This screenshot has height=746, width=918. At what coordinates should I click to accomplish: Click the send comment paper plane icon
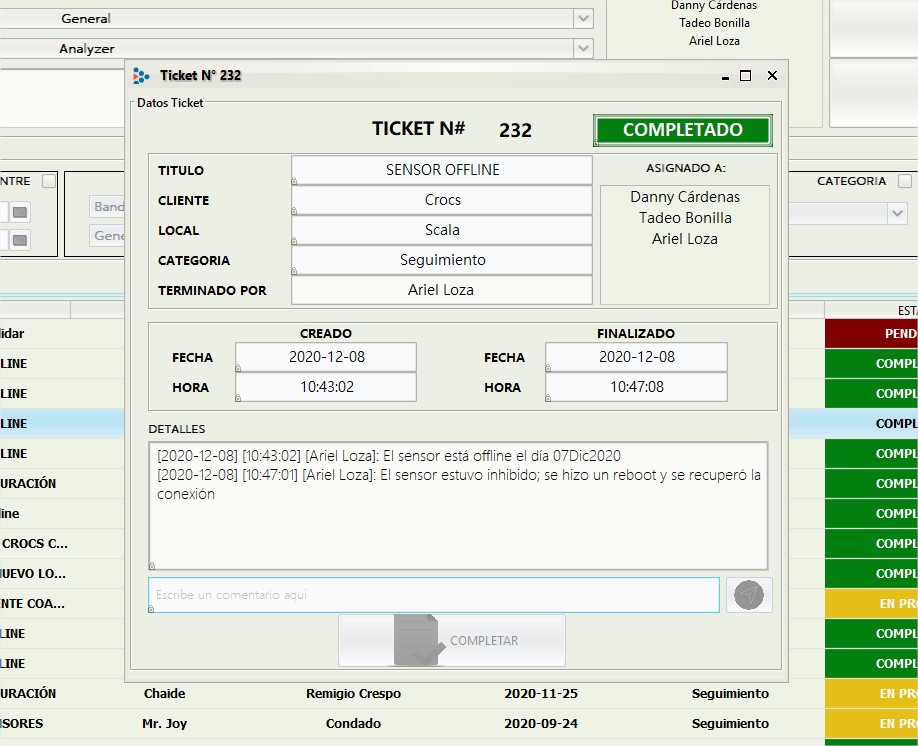[748, 595]
